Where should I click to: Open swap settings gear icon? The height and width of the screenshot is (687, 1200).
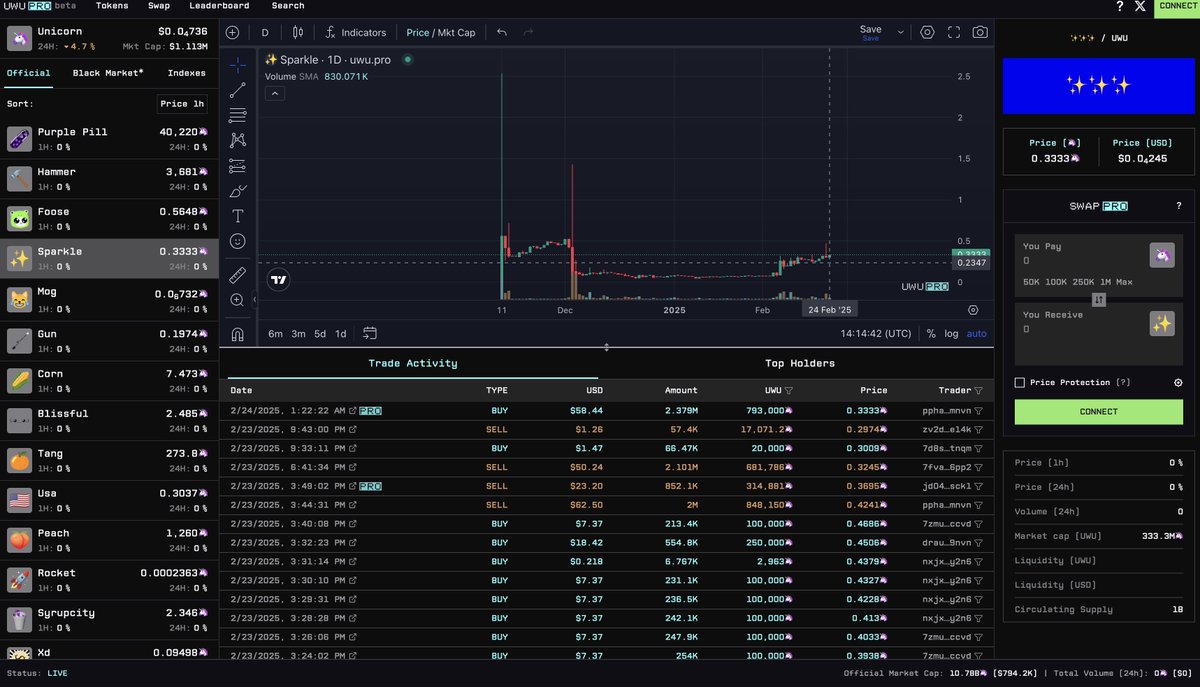pyautogui.click(x=1177, y=382)
